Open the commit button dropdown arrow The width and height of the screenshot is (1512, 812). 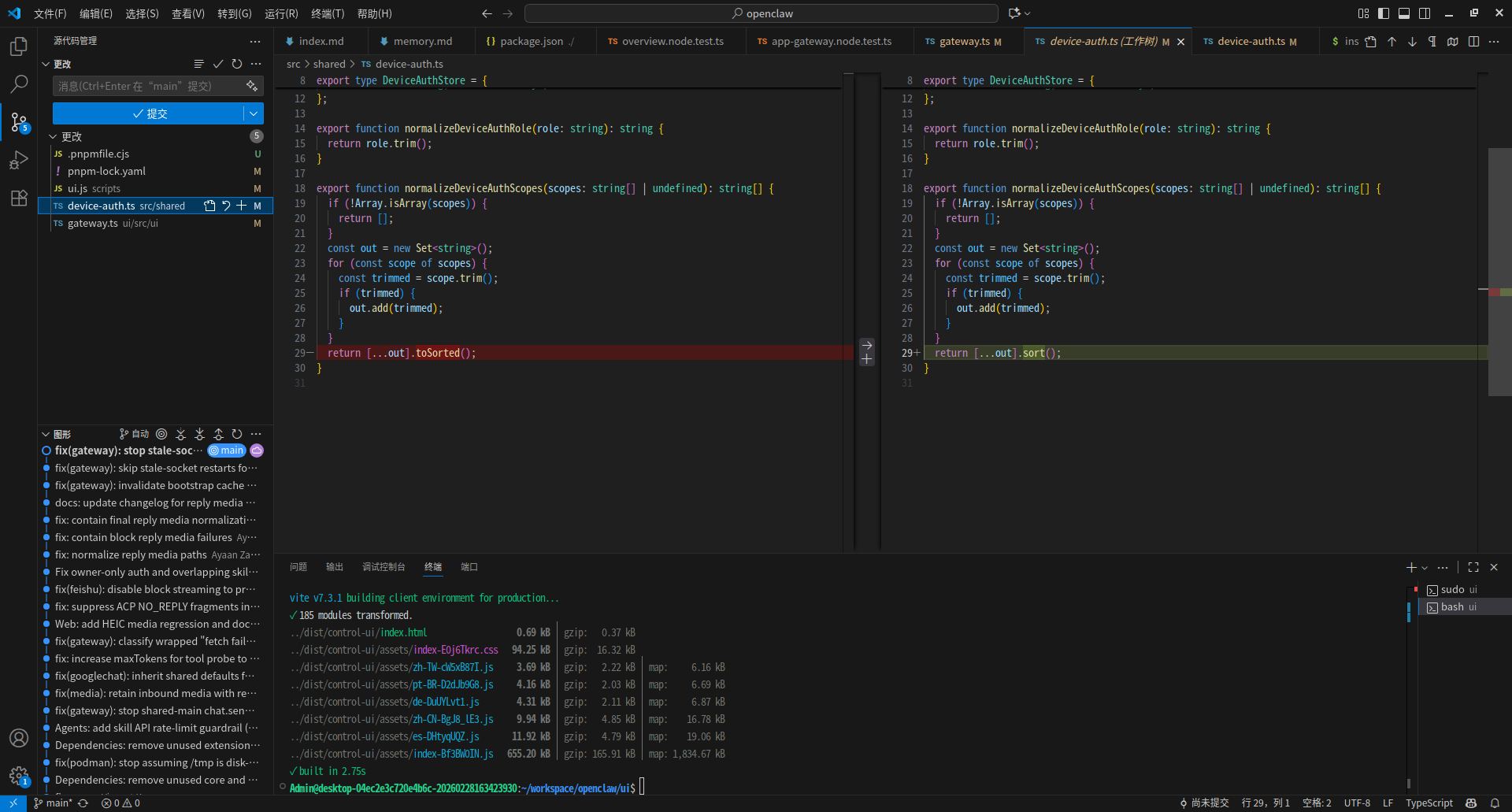[x=254, y=113]
